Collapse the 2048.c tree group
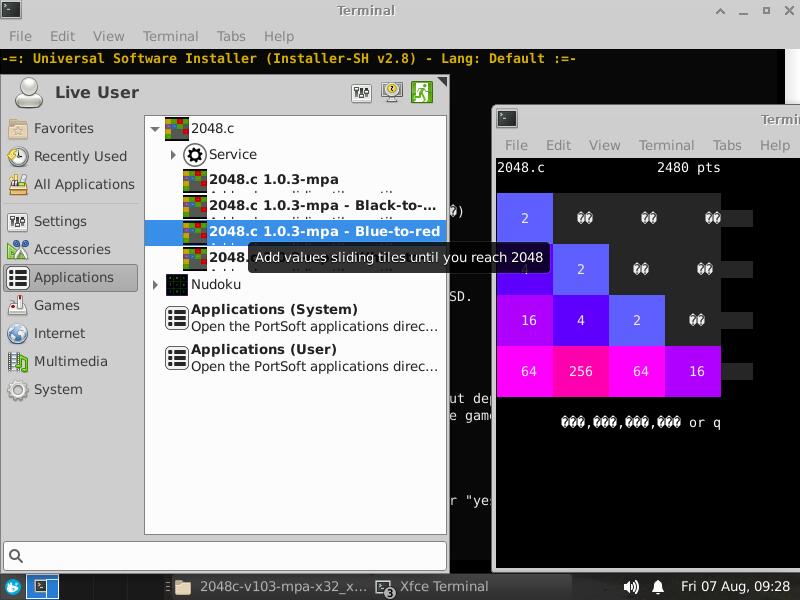The height and width of the screenshot is (600, 800). (155, 129)
